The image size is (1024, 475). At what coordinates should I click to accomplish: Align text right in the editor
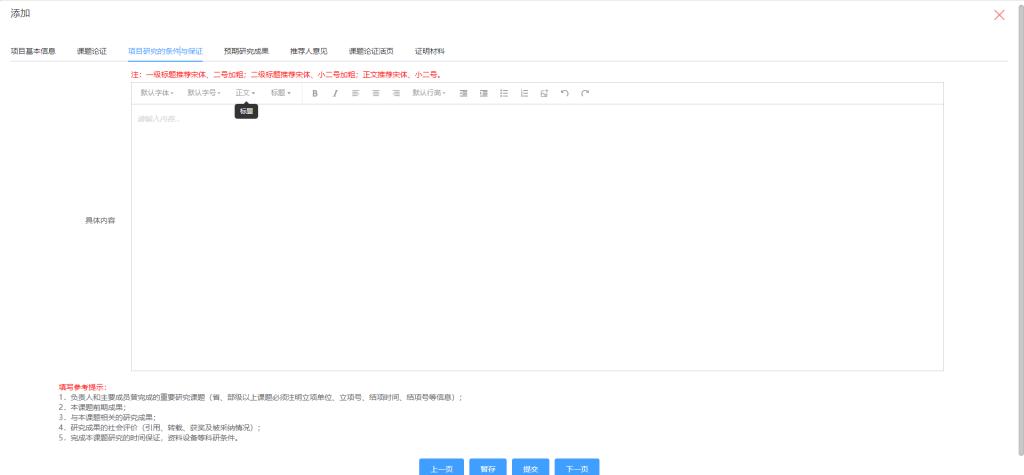click(x=396, y=93)
